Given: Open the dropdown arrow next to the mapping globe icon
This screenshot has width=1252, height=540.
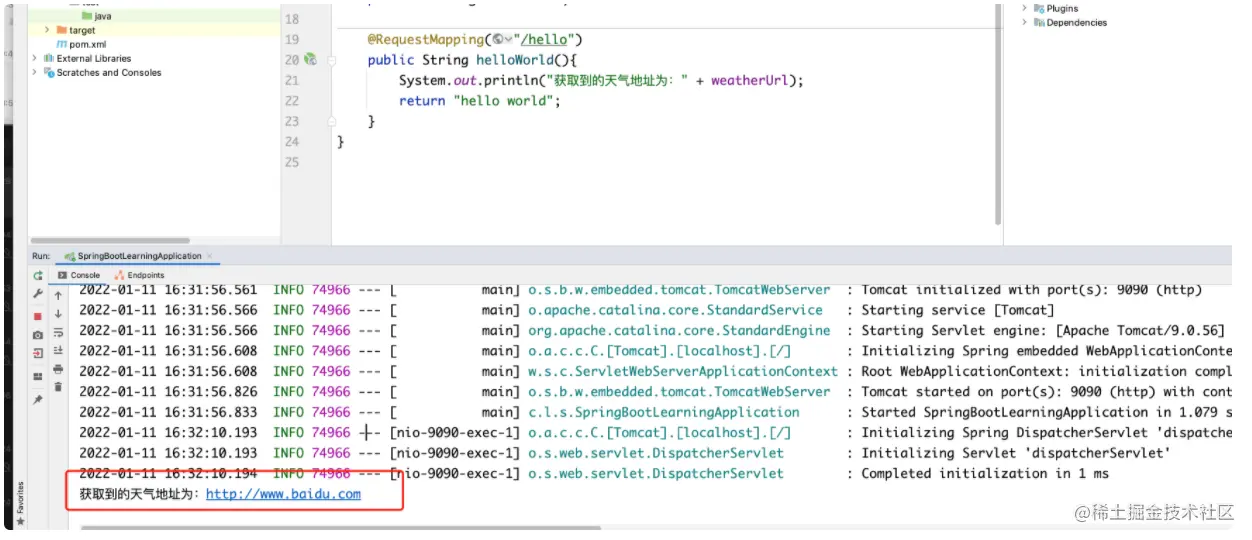Looking at the screenshot, I should (508, 40).
